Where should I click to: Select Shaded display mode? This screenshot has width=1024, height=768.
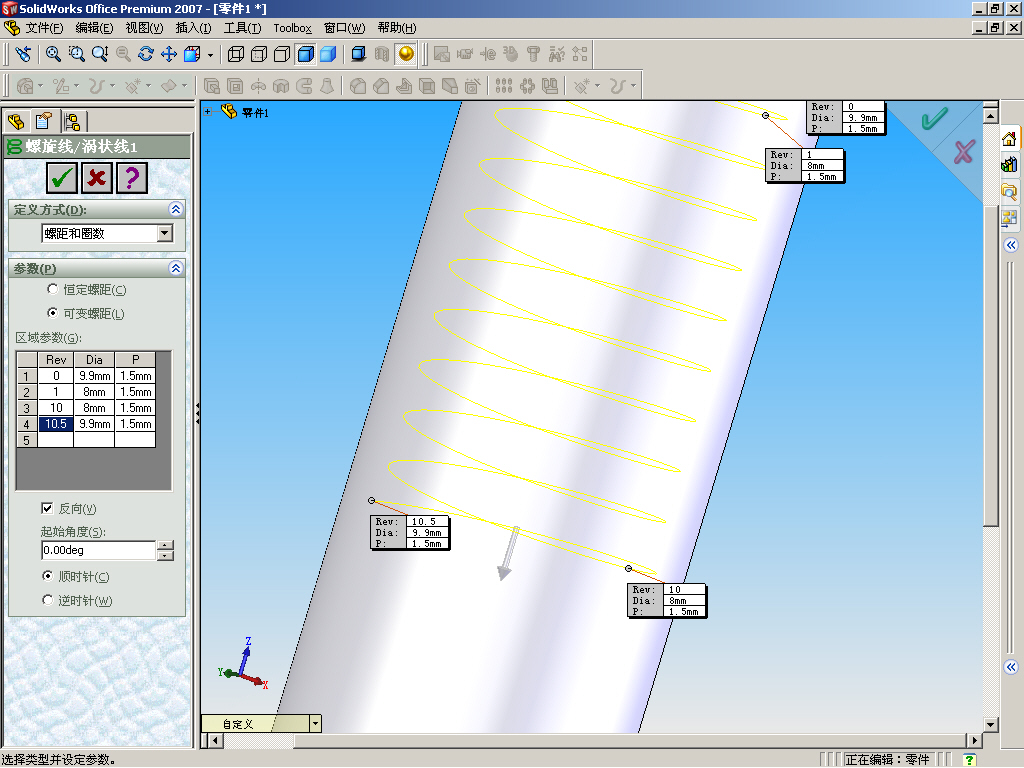pyautogui.click(x=328, y=54)
